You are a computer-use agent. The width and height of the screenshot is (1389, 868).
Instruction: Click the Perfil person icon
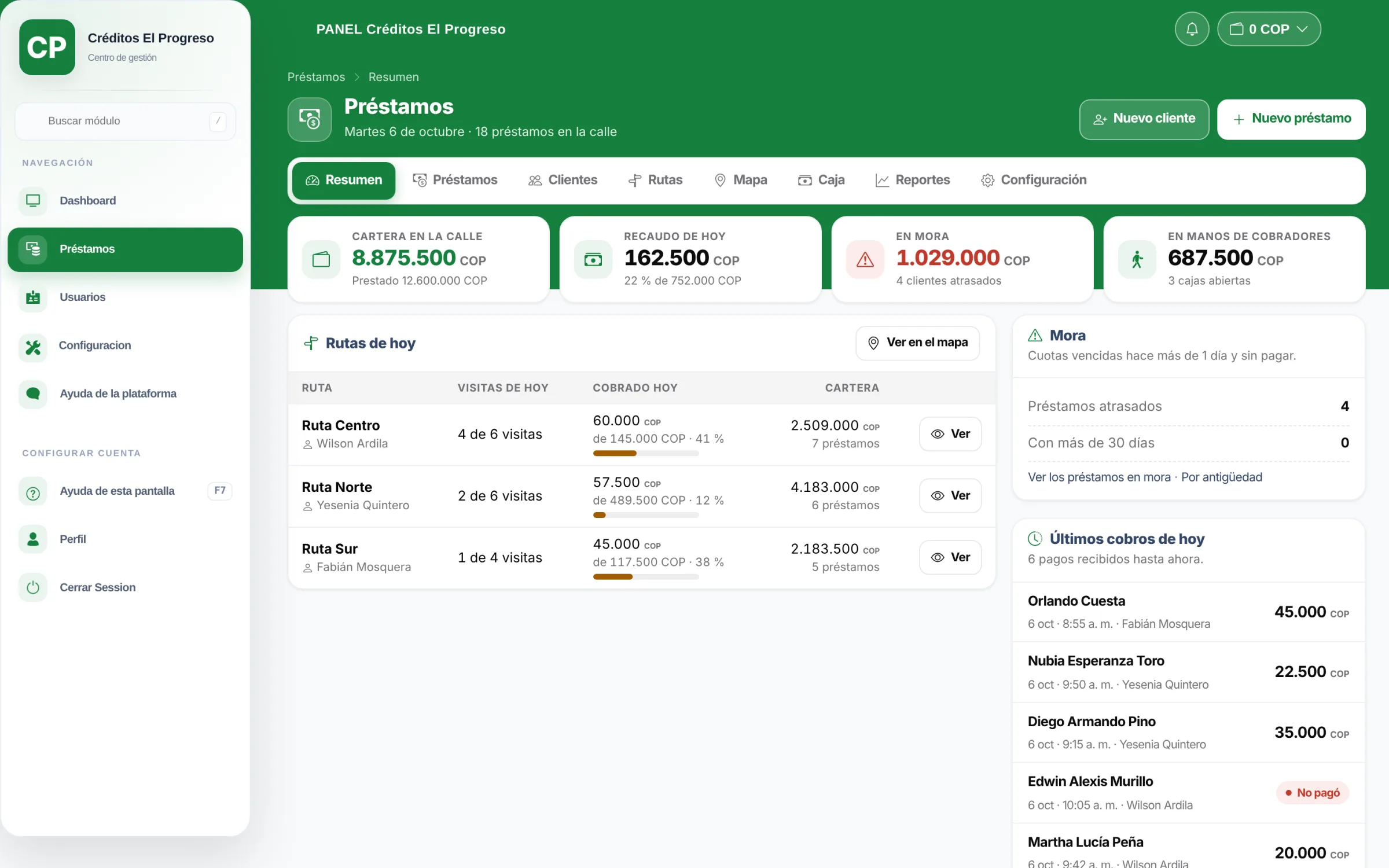point(33,539)
